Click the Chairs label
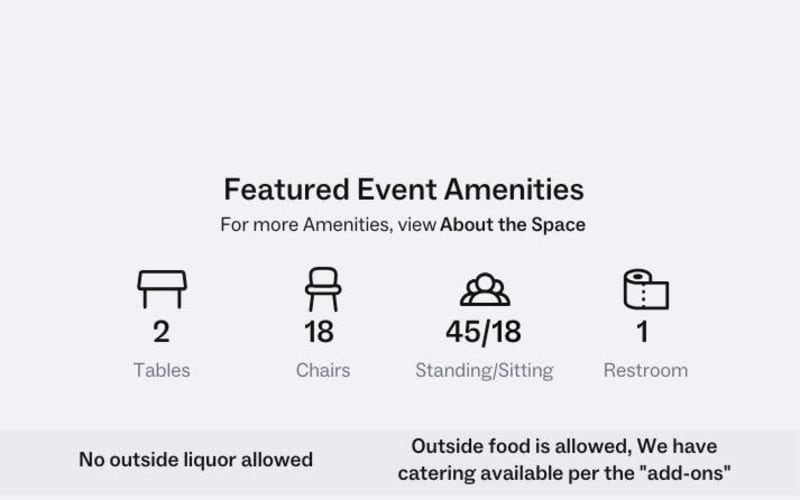The width and height of the screenshot is (800, 500). pyautogui.click(x=323, y=370)
